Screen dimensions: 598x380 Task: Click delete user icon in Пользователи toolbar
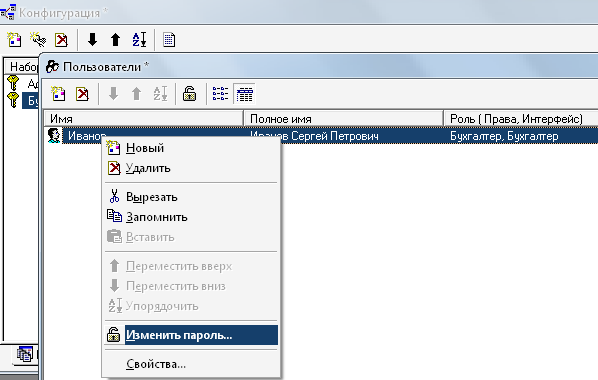coord(82,93)
